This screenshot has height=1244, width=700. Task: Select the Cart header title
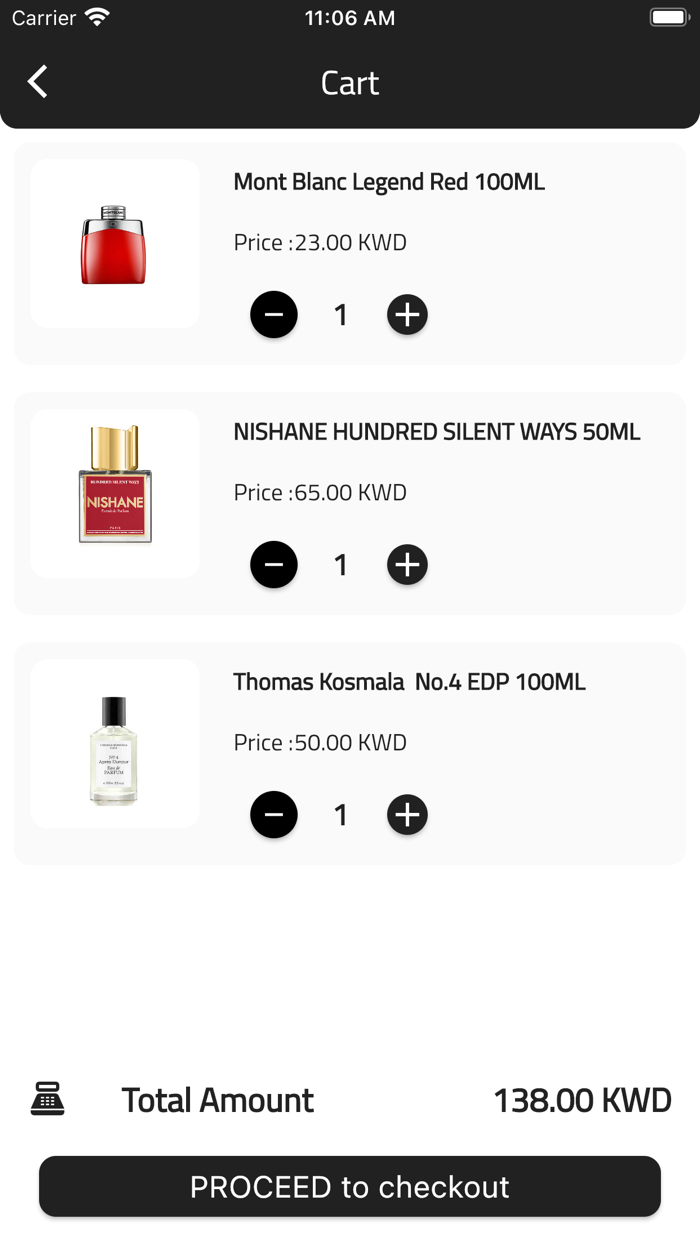coord(349,83)
